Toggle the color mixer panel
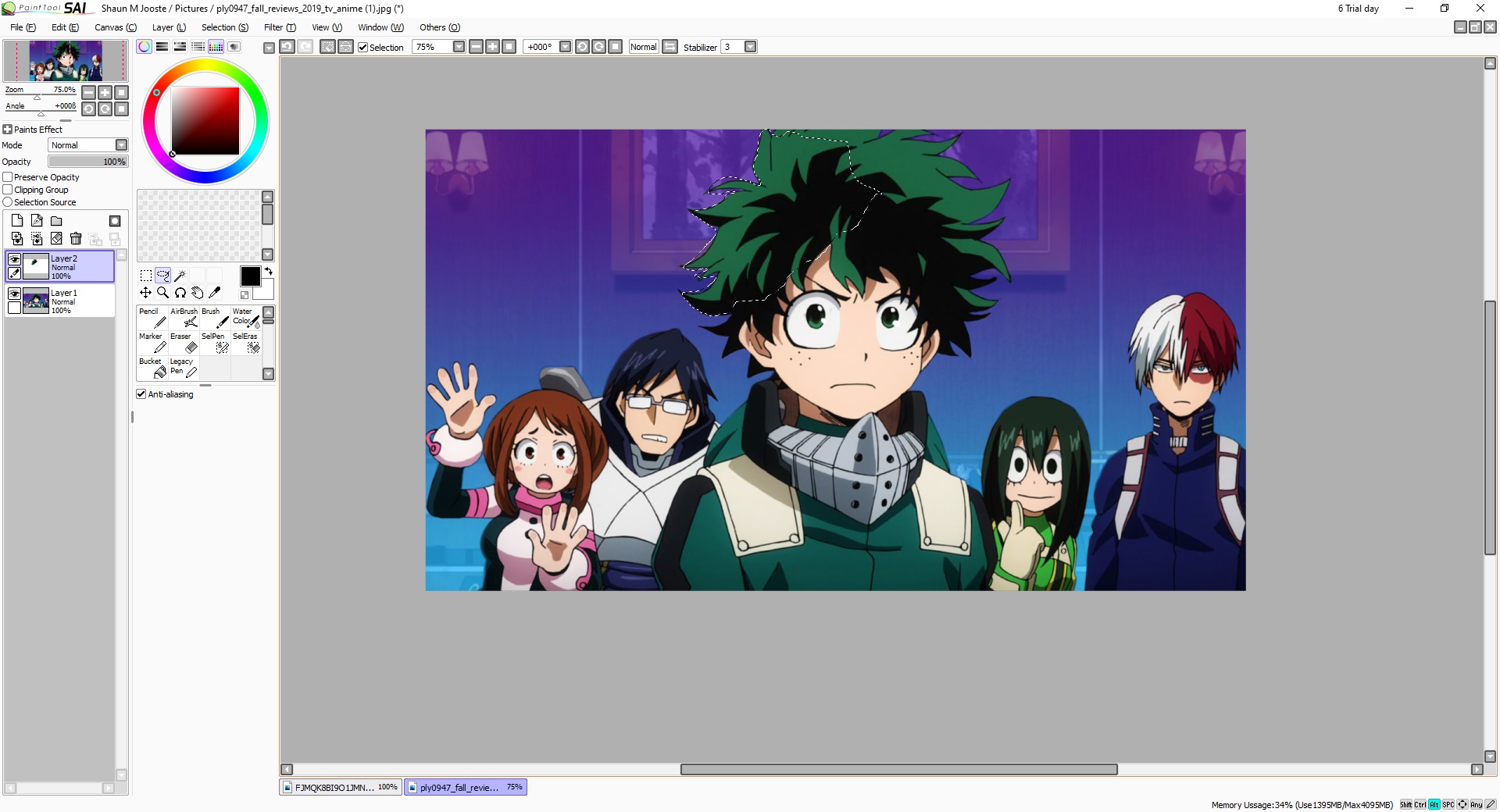The width and height of the screenshot is (1500, 812). coord(198,47)
